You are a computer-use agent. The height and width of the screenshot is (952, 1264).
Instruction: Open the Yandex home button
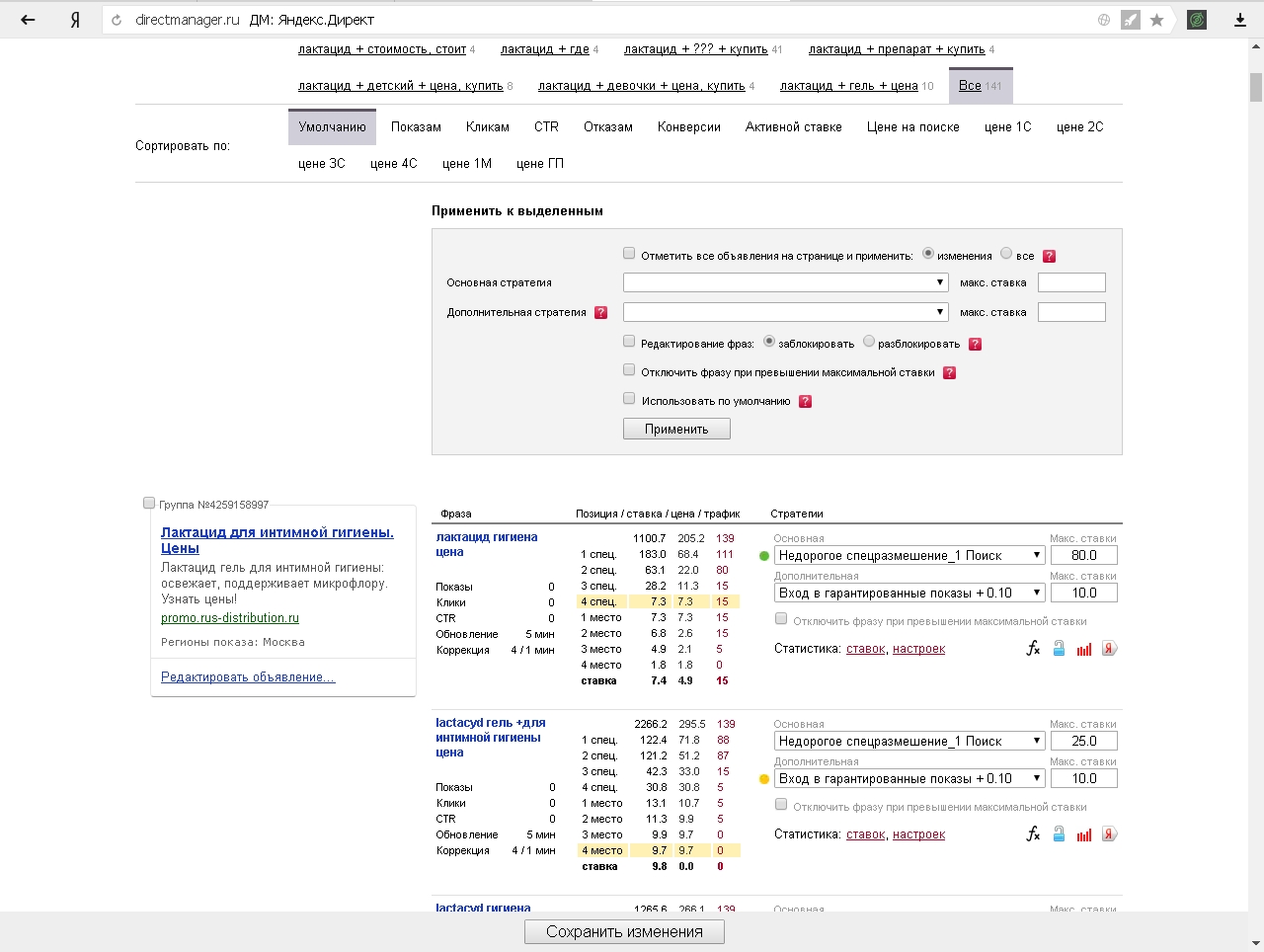click(x=75, y=20)
